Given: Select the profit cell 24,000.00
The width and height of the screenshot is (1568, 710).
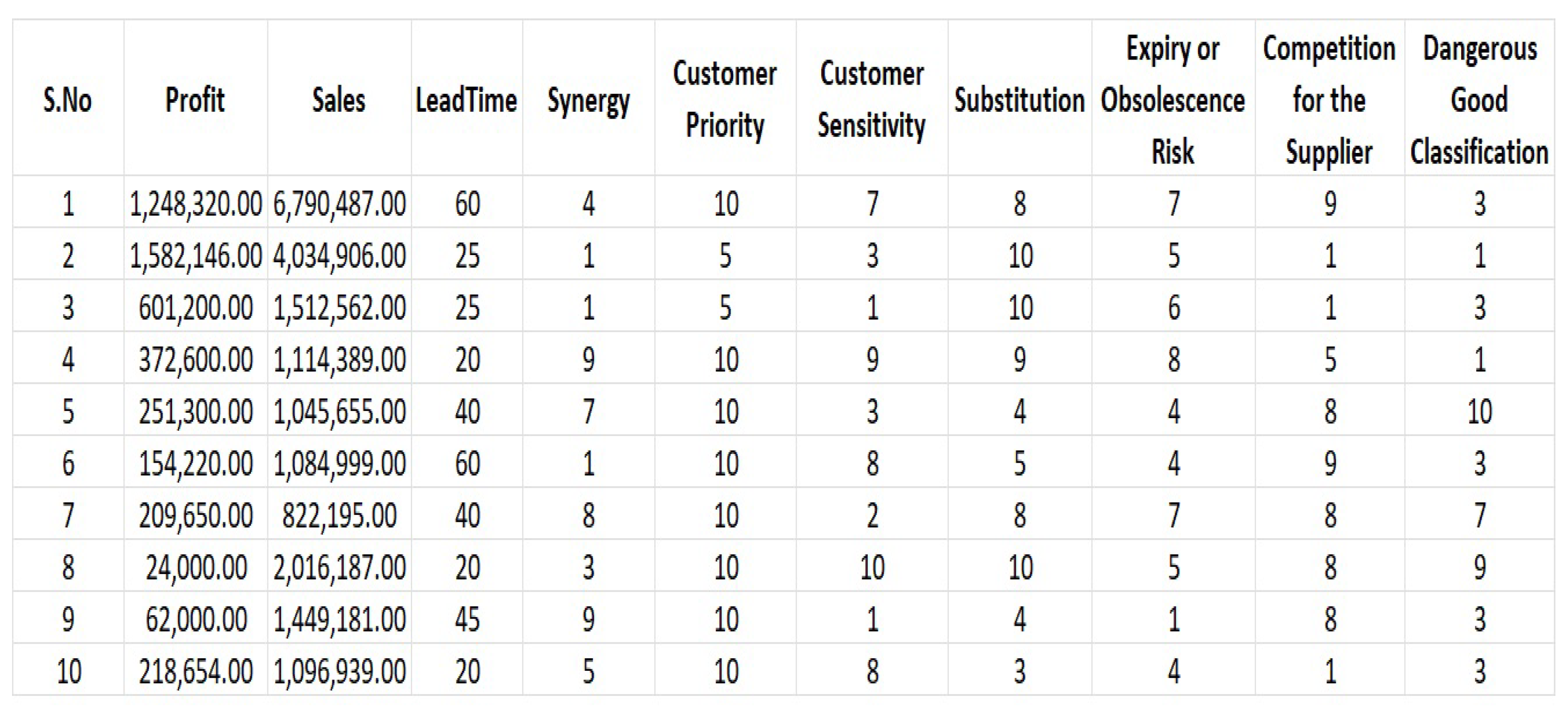Looking at the screenshot, I should (195, 568).
